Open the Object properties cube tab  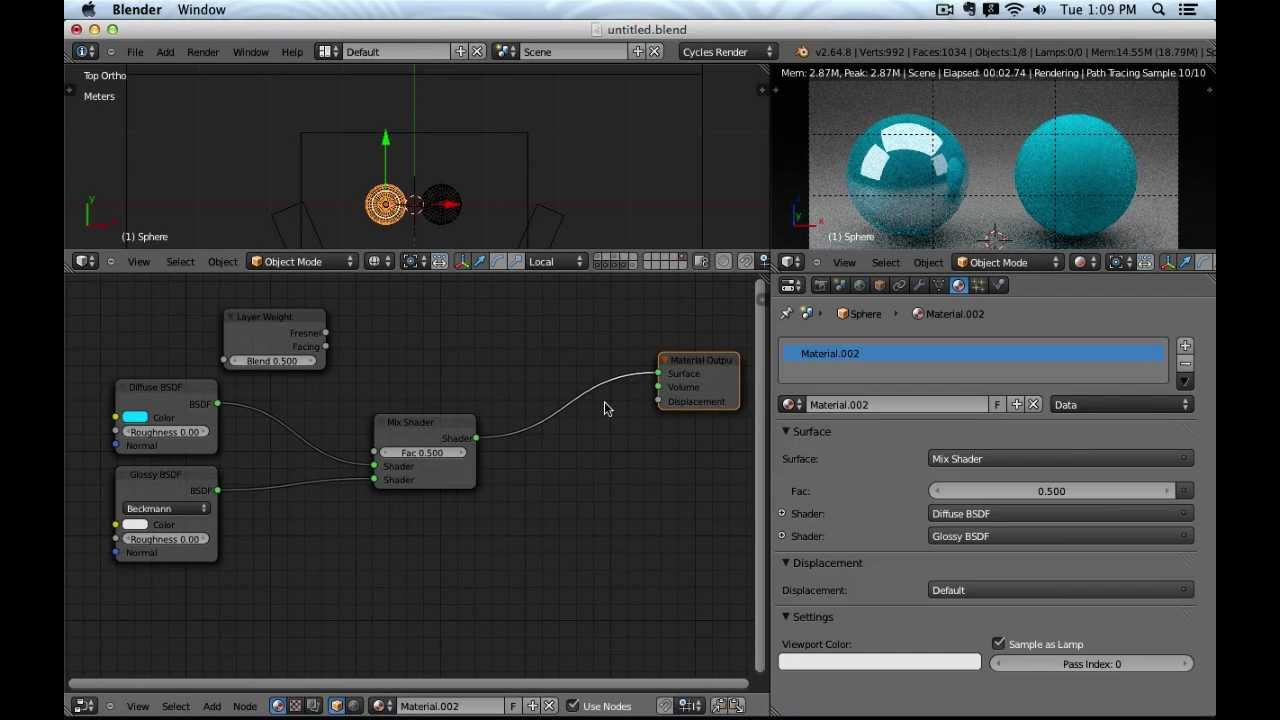pyautogui.click(x=880, y=285)
